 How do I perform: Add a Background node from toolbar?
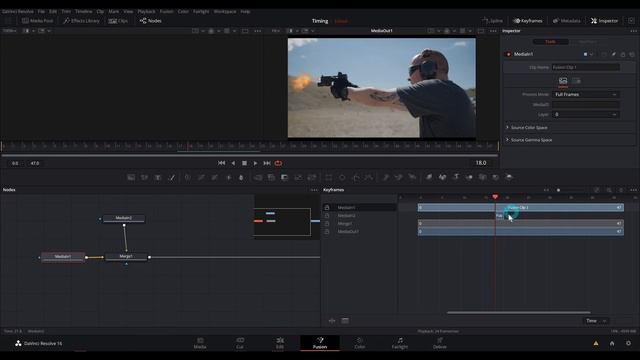(131, 177)
